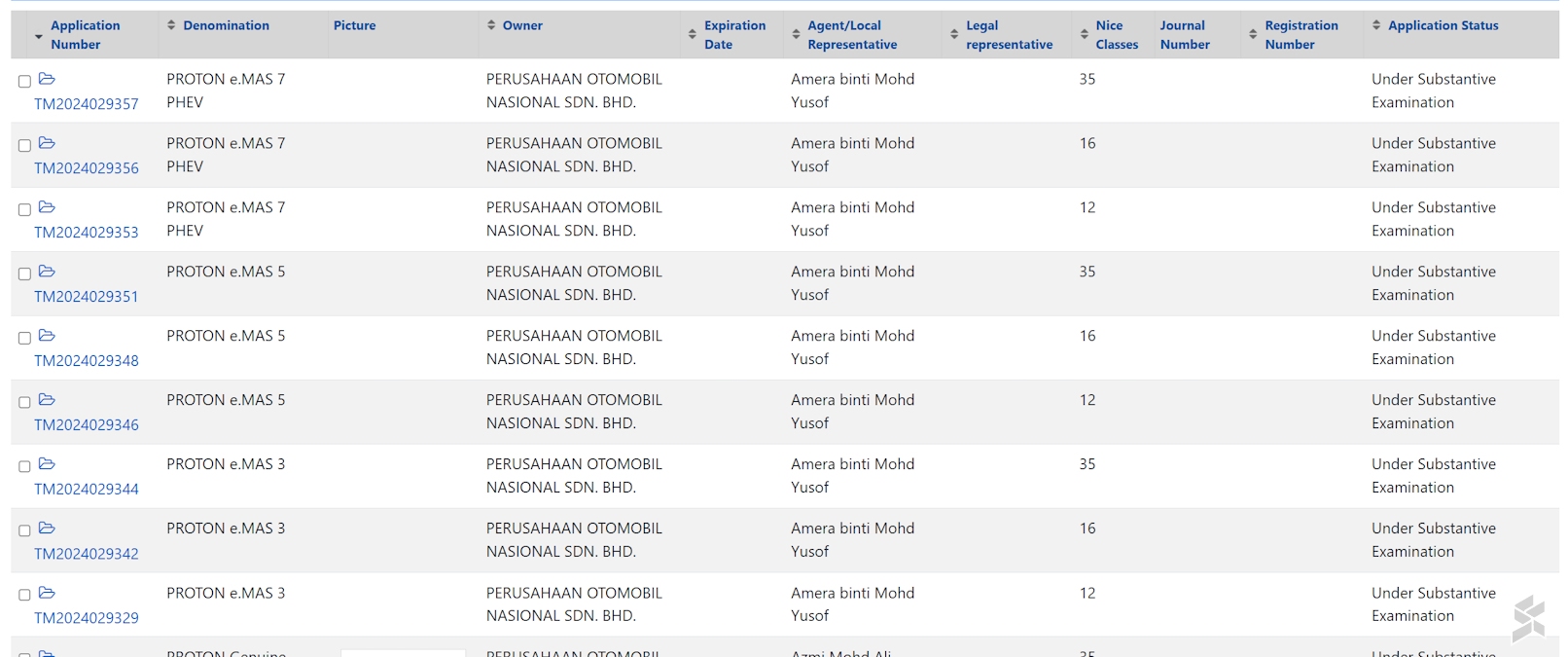
Task: Open folder icon for application TM2024029351
Action: [47, 272]
